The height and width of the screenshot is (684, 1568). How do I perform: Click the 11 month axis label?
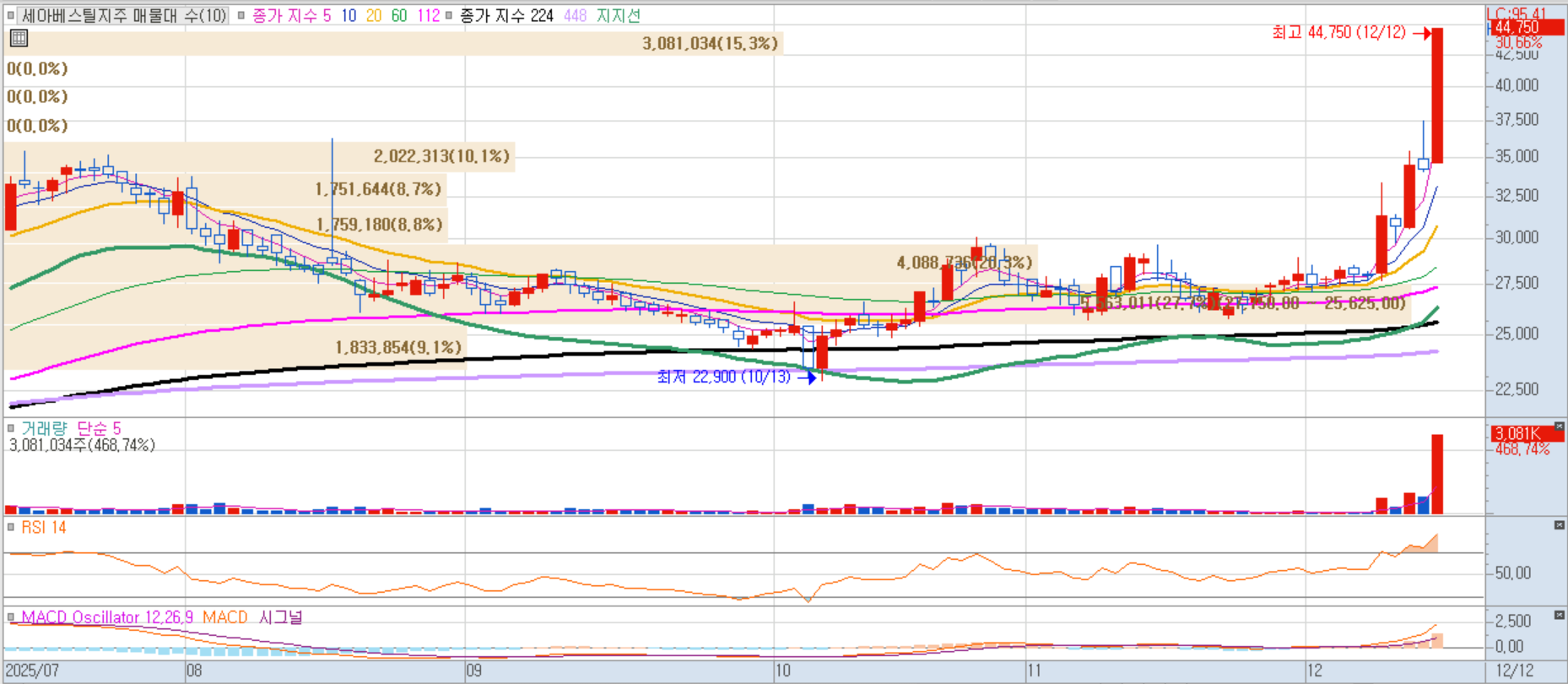click(x=1034, y=670)
